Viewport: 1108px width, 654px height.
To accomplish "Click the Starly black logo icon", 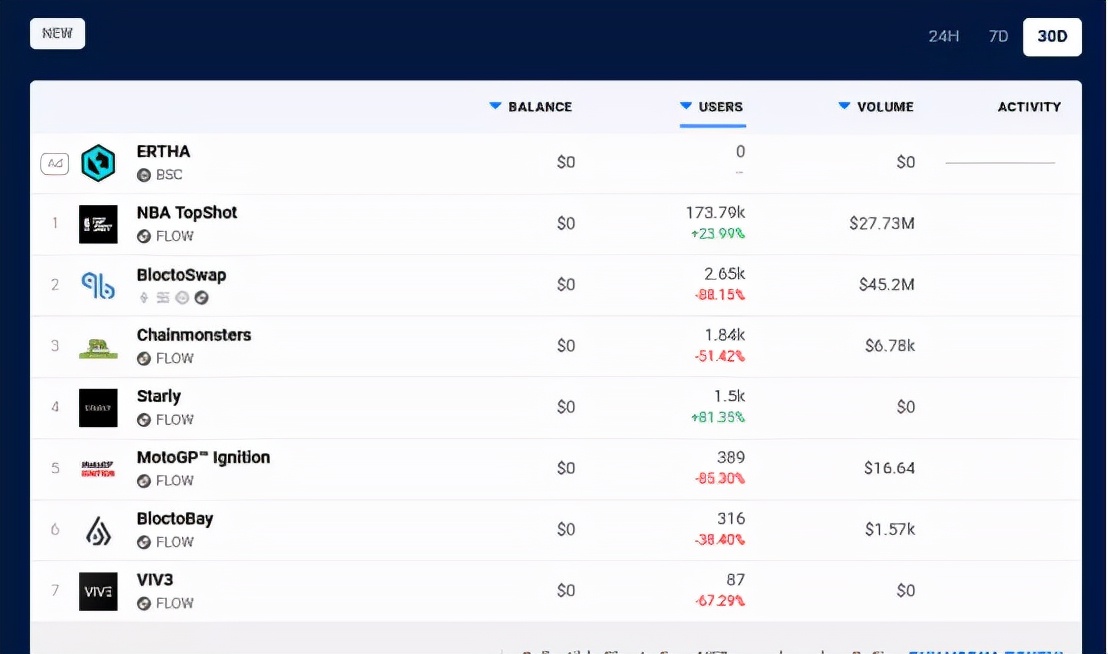I will (98, 408).
